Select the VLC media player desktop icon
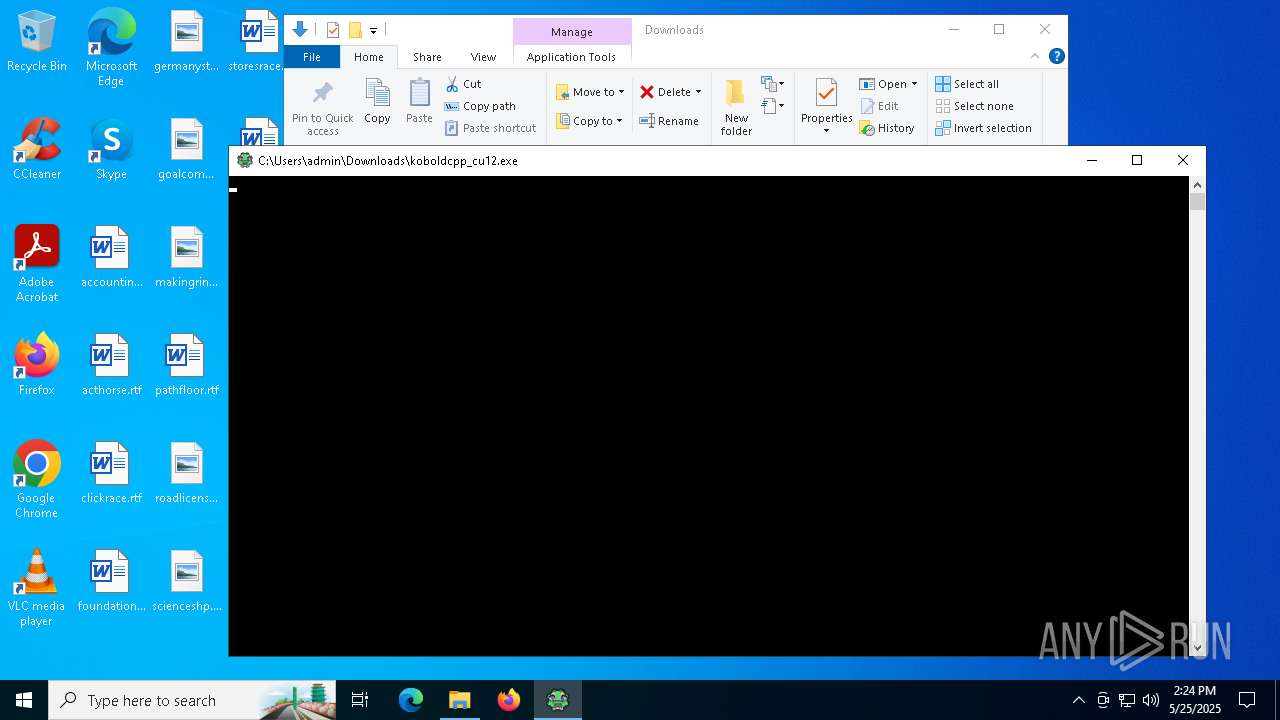The height and width of the screenshot is (720, 1280). 37,588
